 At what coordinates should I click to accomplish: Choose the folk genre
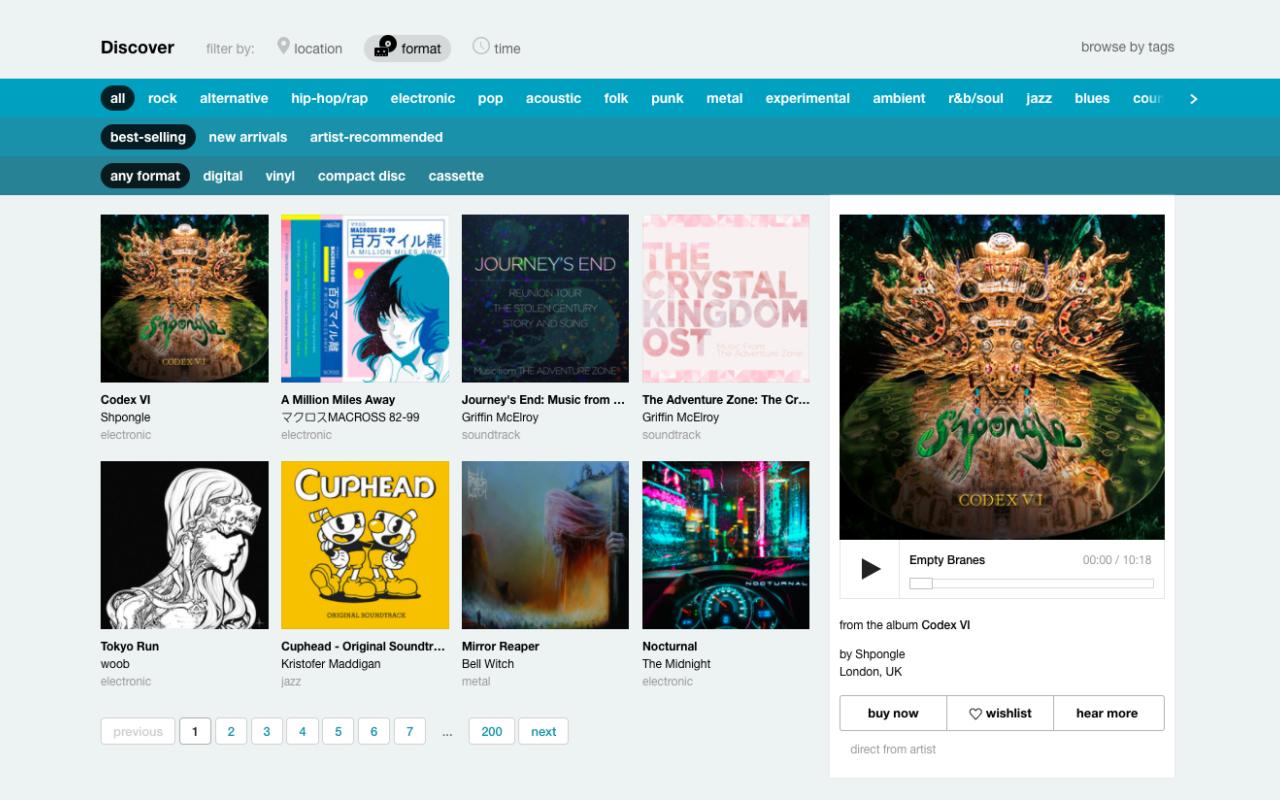coord(616,98)
